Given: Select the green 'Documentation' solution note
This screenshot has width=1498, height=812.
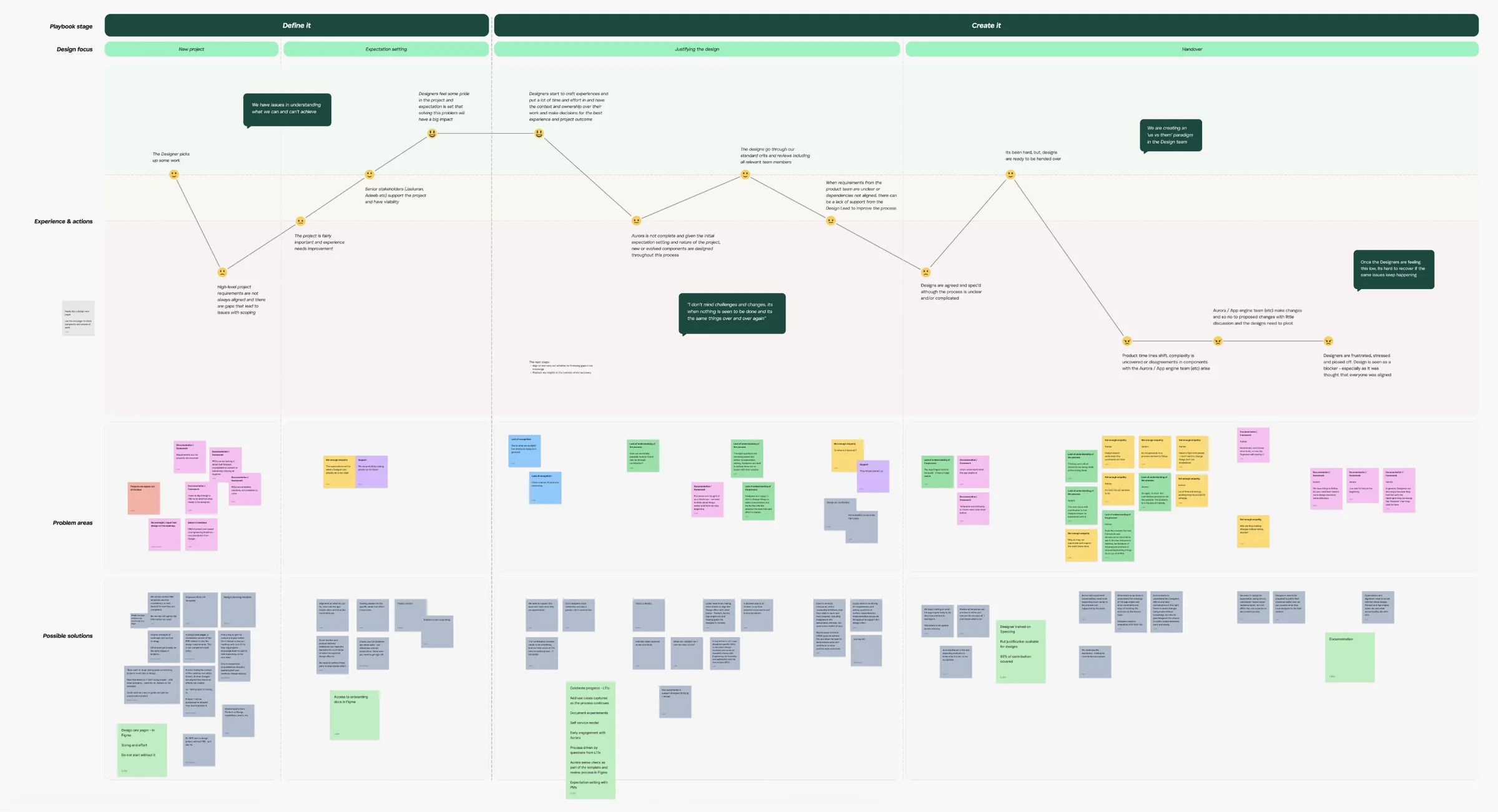Looking at the screenshot, I should coord(1349,657).
